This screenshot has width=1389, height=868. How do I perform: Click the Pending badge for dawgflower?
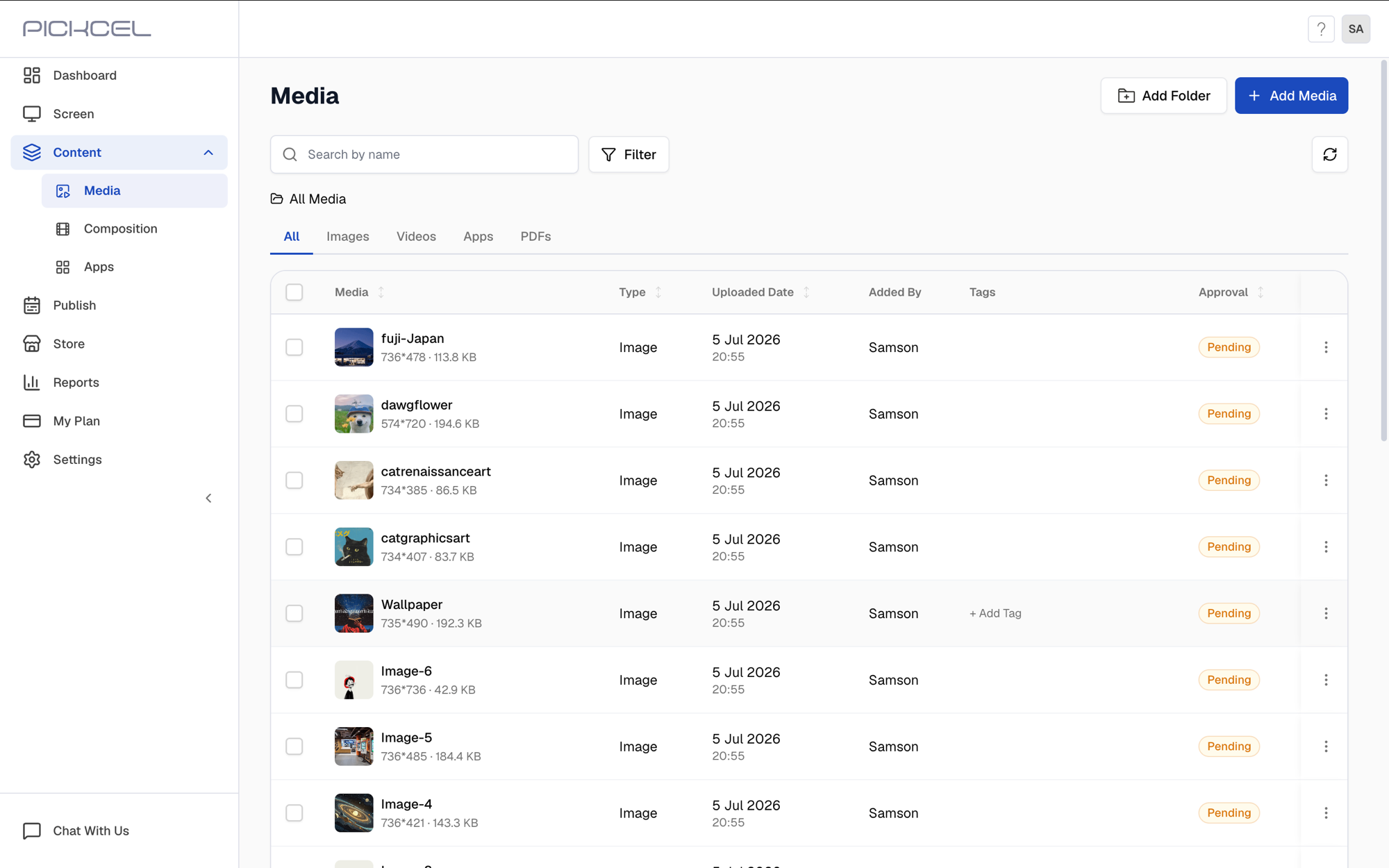click(x=1229, y=414)
